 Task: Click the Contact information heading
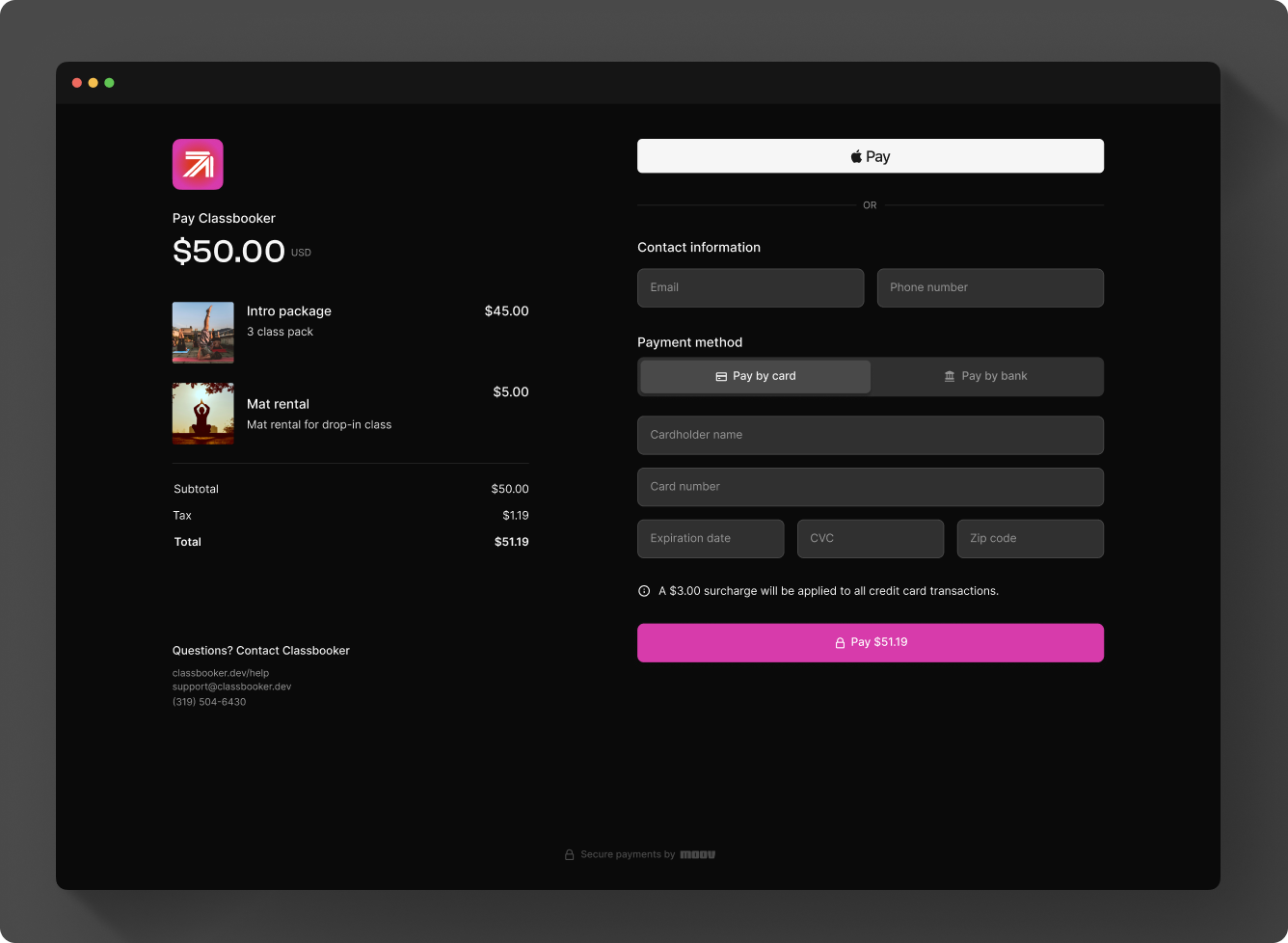[x=699, y=247]
